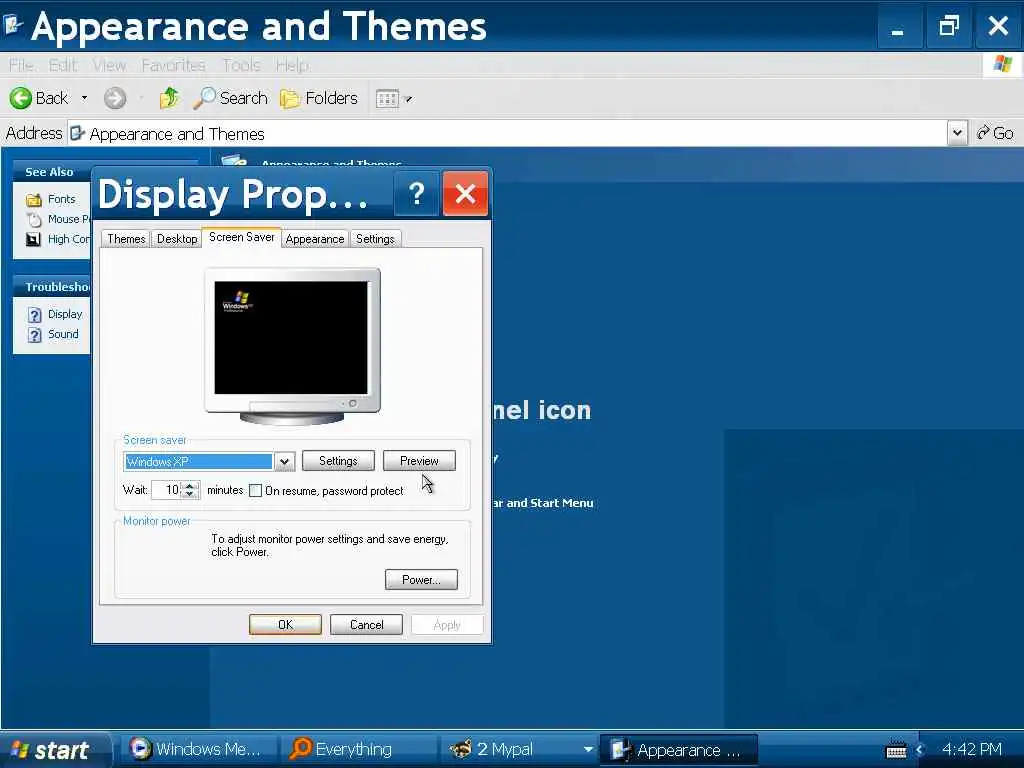Viewport: 1024px width, 768px height.
Task: Switch to the Themes tab
Action: click(x=126, y=239)
